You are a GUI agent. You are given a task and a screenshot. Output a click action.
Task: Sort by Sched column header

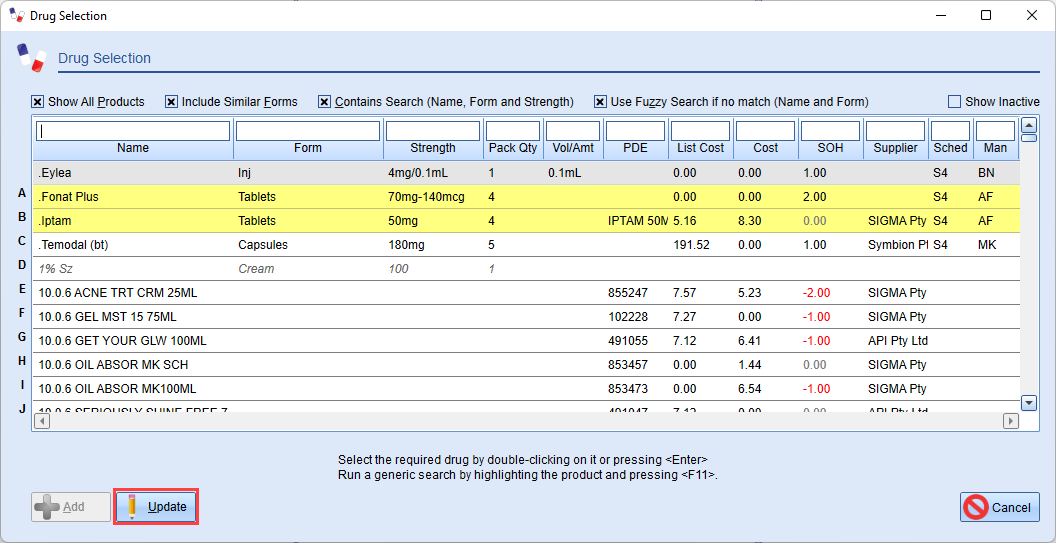(x=950, y=148)
